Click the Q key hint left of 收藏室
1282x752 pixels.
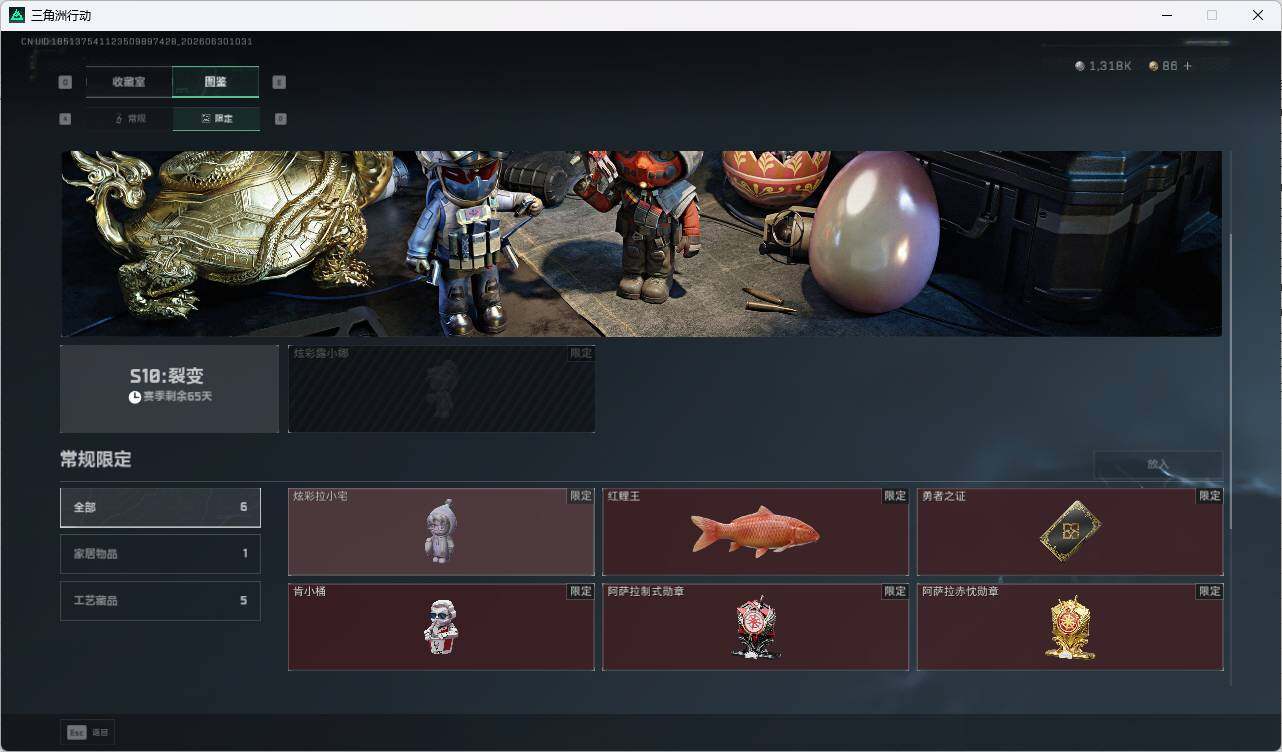coord(65,83)
